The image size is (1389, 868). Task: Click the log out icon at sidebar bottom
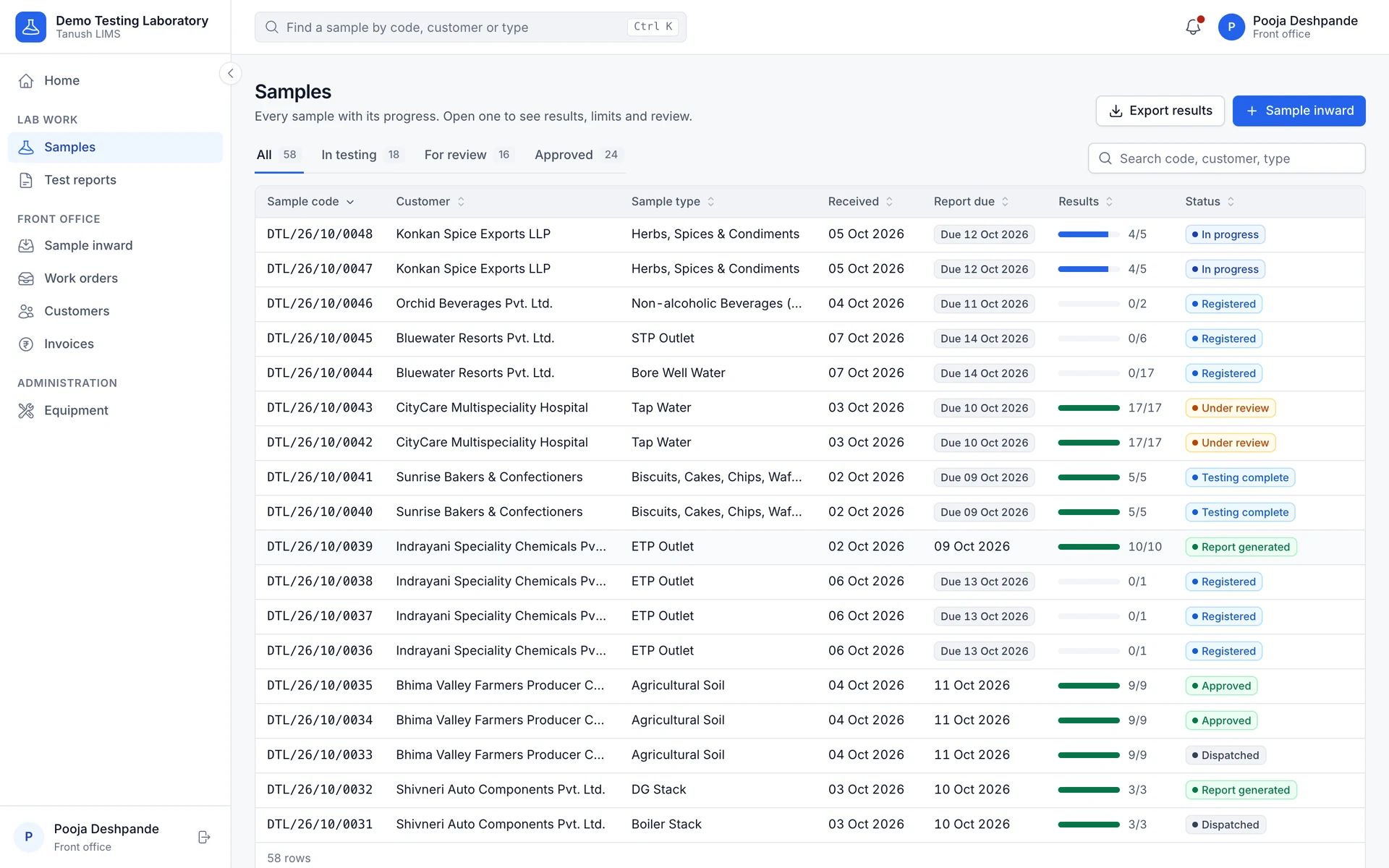coord(204,837)
